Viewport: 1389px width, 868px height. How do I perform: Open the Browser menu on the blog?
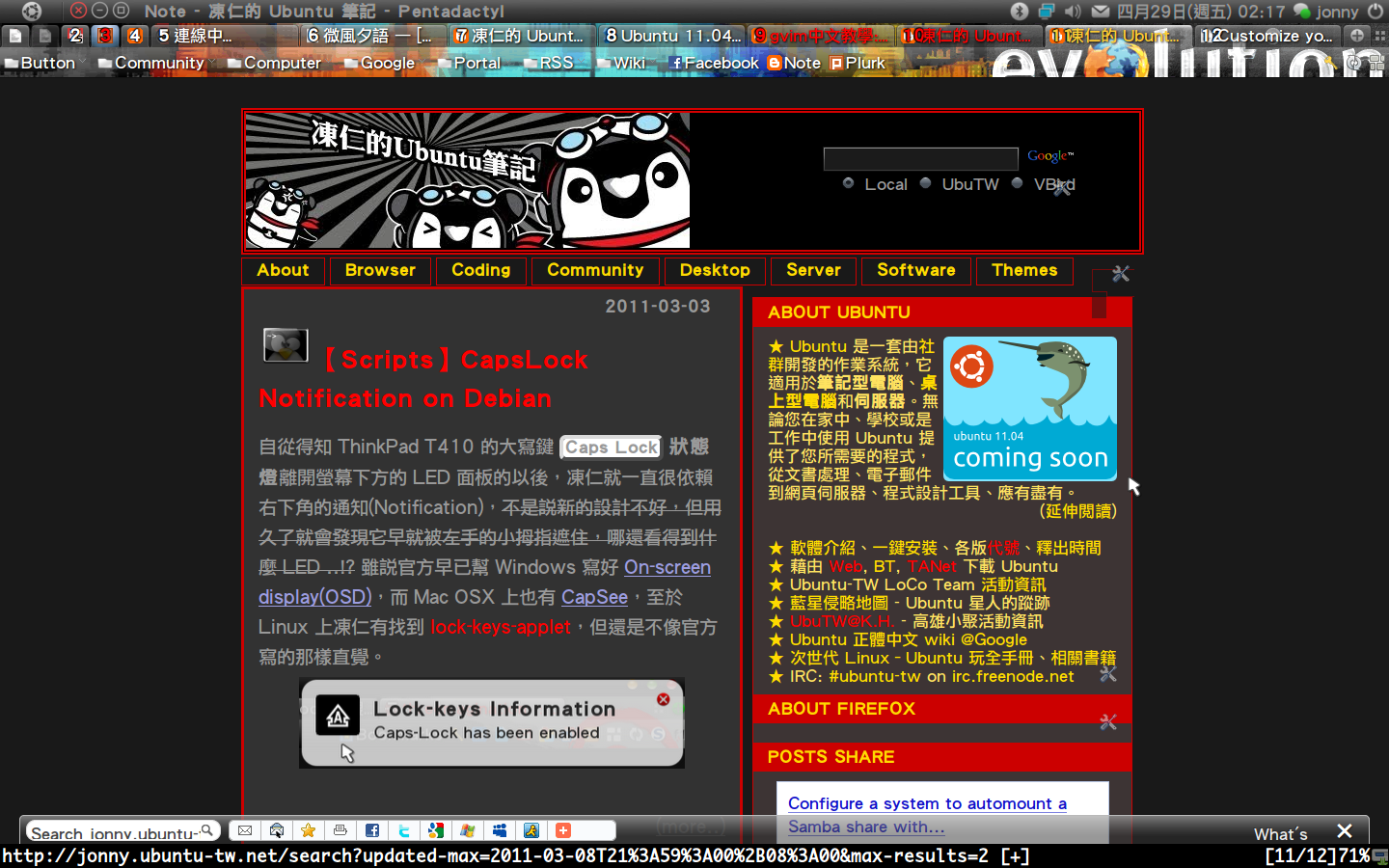[380, 271]
